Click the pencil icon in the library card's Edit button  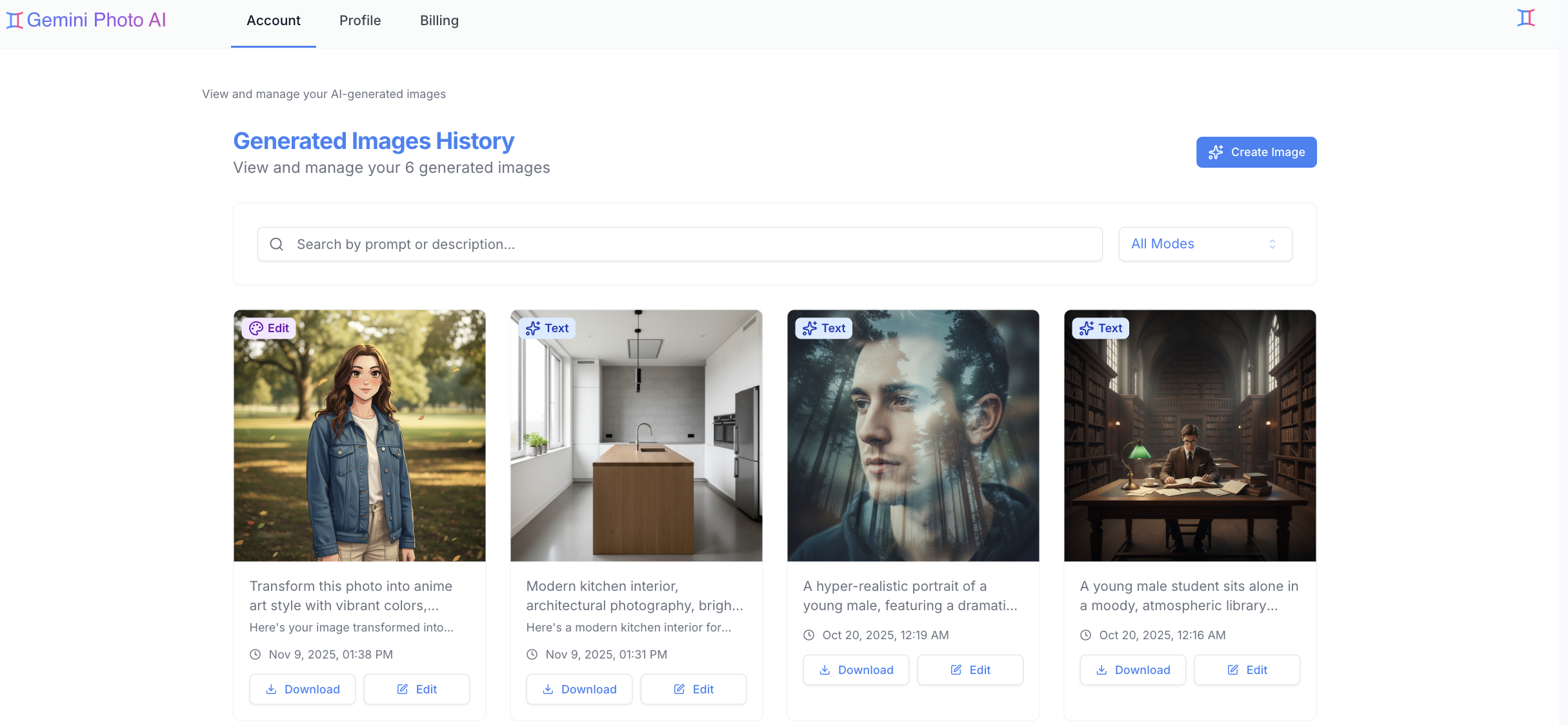[x=1233, y=670]
